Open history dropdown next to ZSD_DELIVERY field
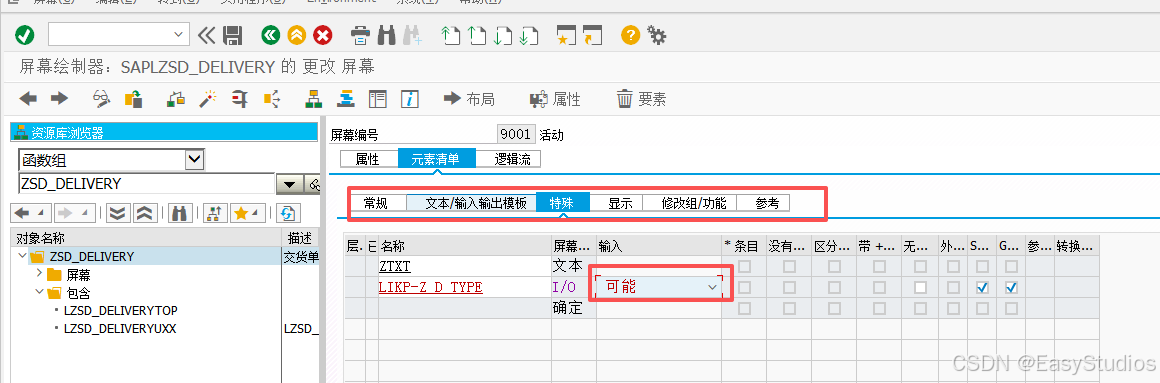 (289, 184)
